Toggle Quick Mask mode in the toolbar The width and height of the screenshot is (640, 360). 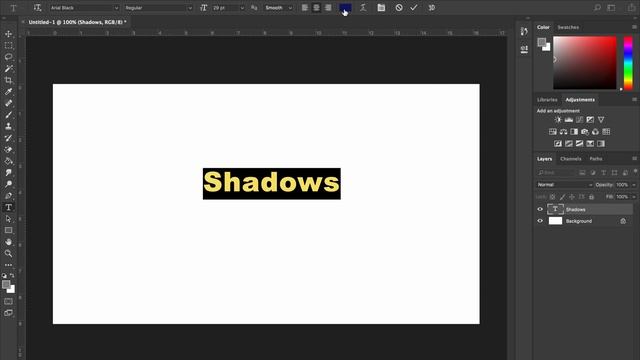[9, 301]
